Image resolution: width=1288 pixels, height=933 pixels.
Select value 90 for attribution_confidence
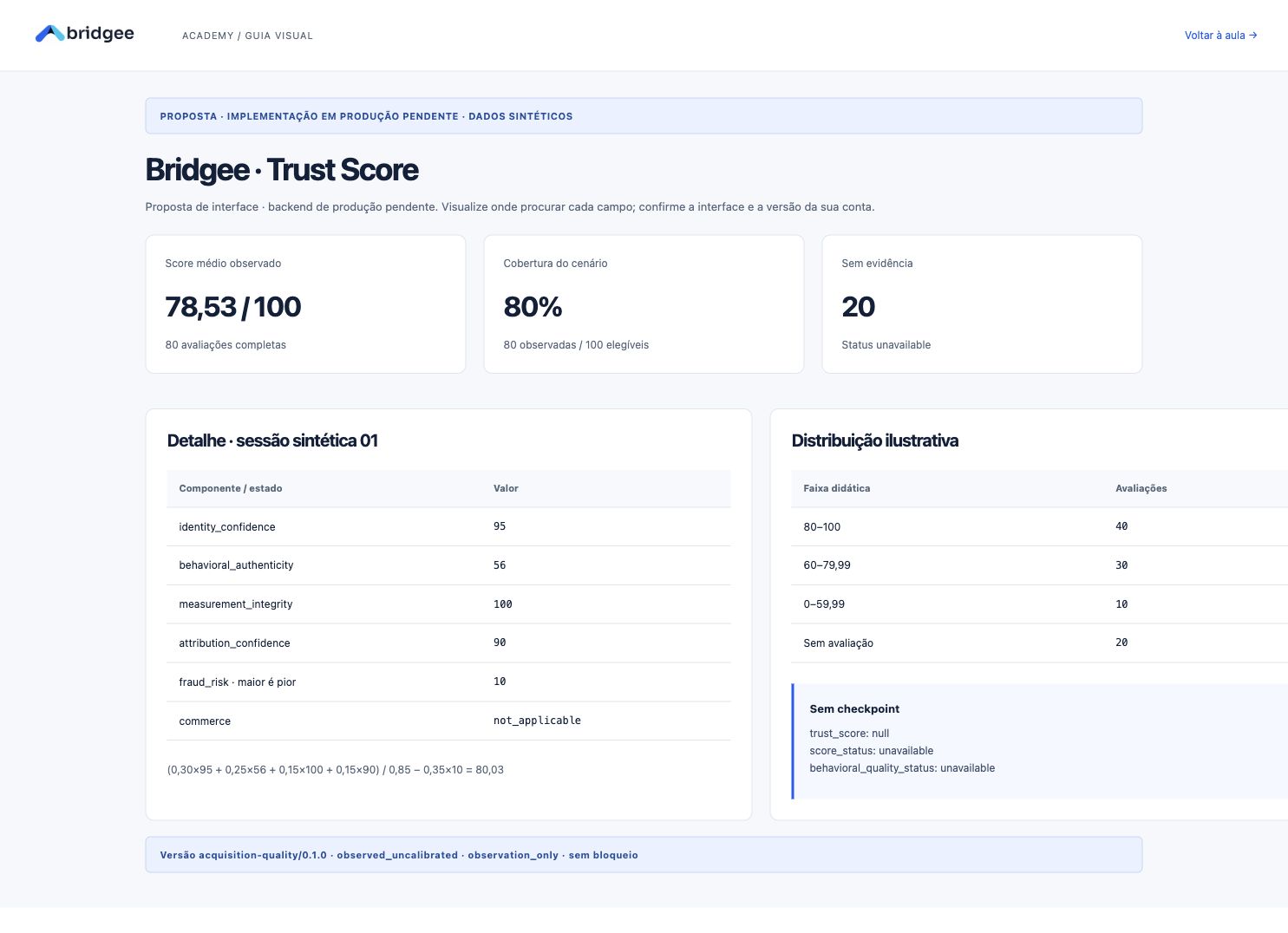(500, 643)
